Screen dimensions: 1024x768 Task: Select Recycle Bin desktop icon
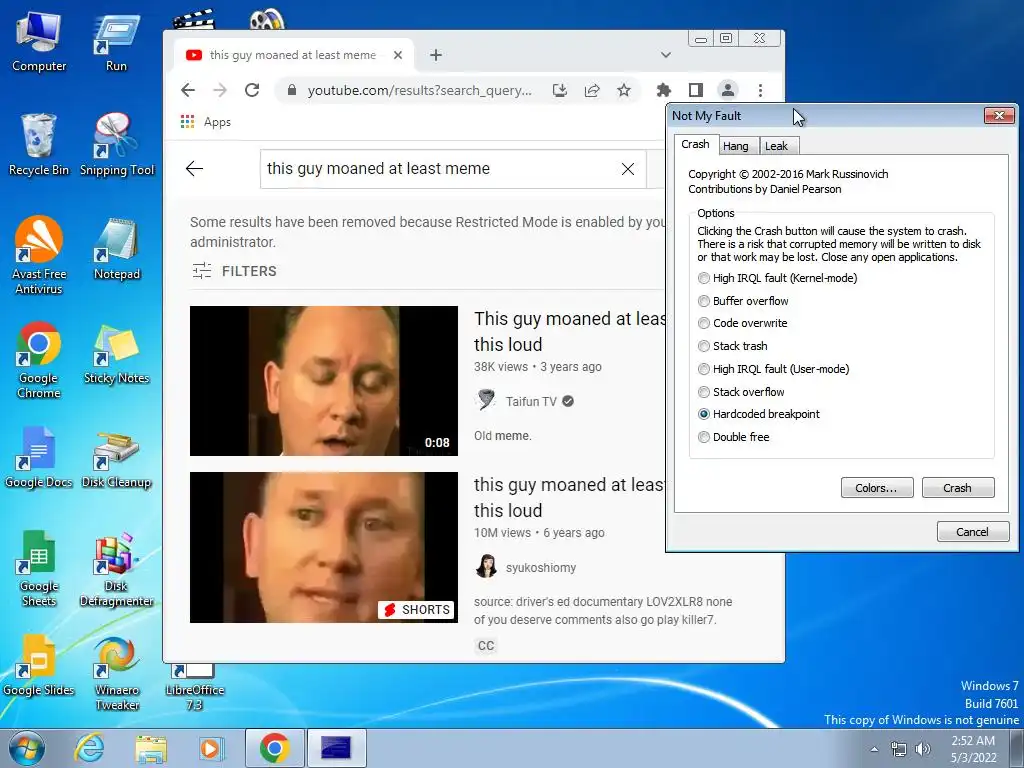point(39,145)
